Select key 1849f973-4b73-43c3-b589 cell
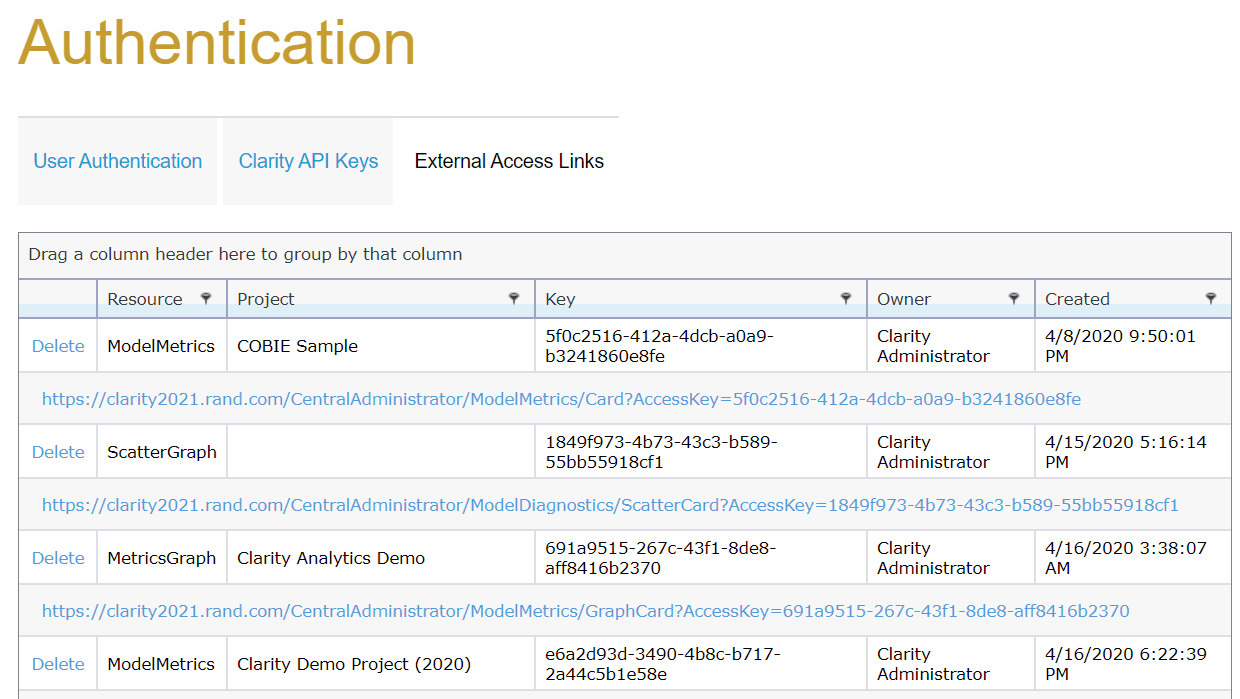The image size is (1240, 699). point(701,452)
